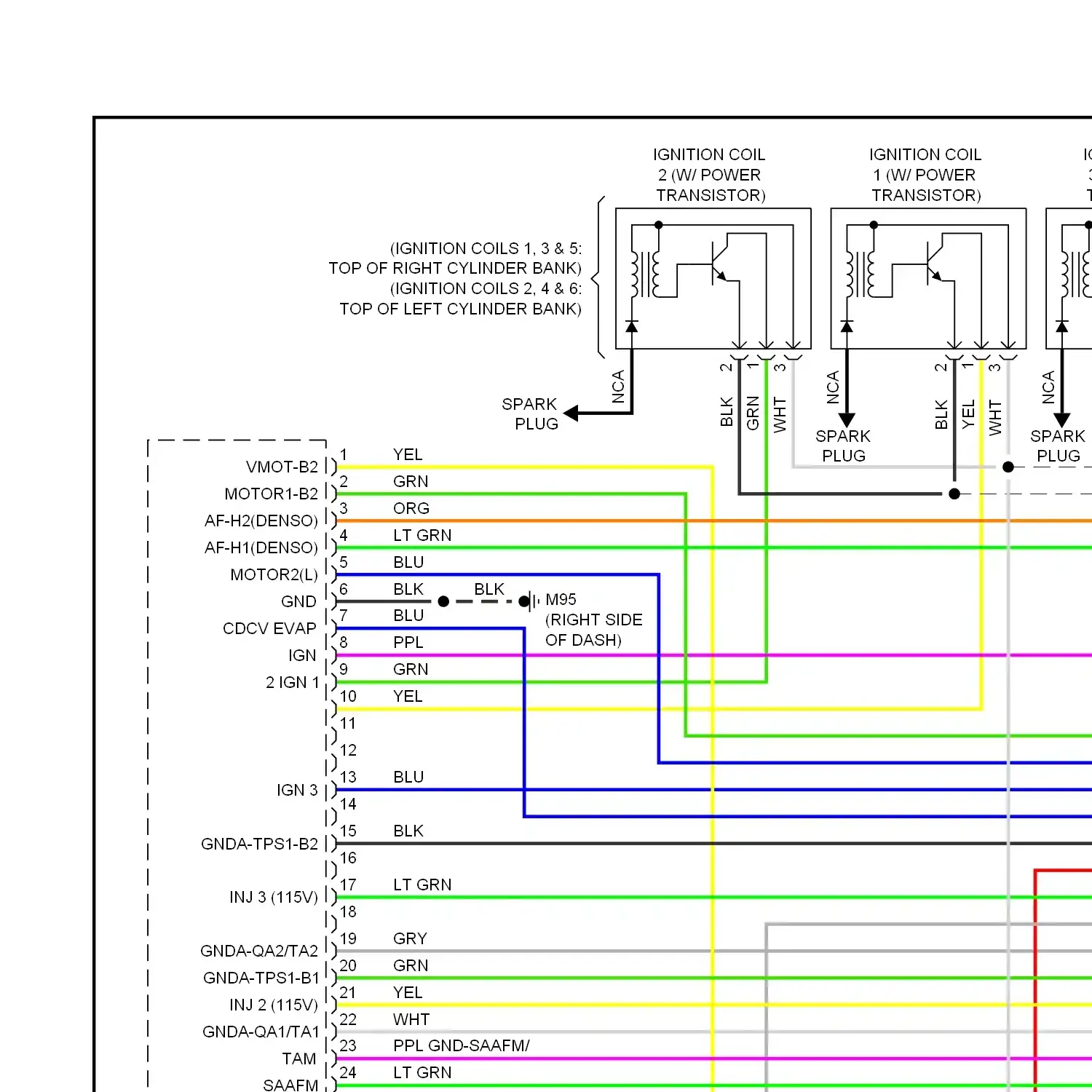Click the SAAFM pin label
The width and height of the screenshot is (1092, 1092).
tap(290, 1085)
